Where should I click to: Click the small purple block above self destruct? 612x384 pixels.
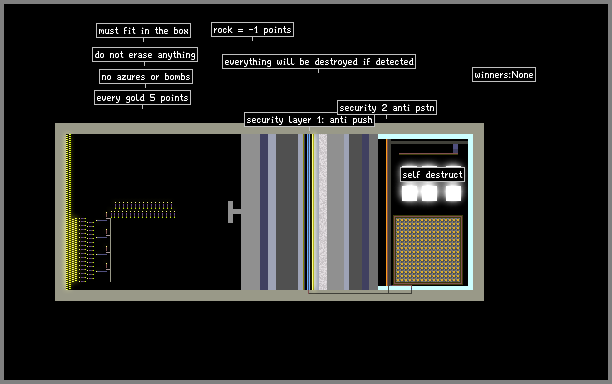click(x=455, y=148)
